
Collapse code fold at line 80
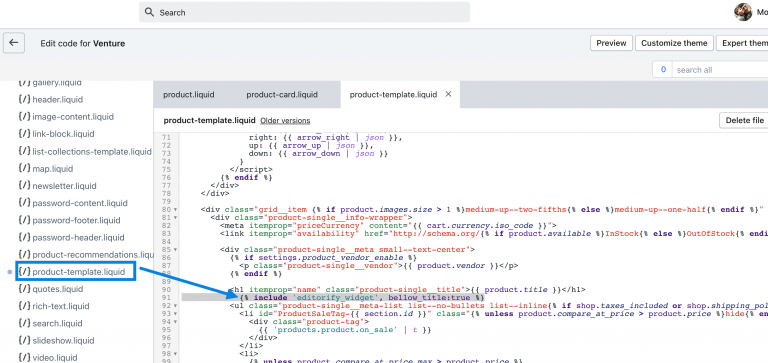(176, 210)
